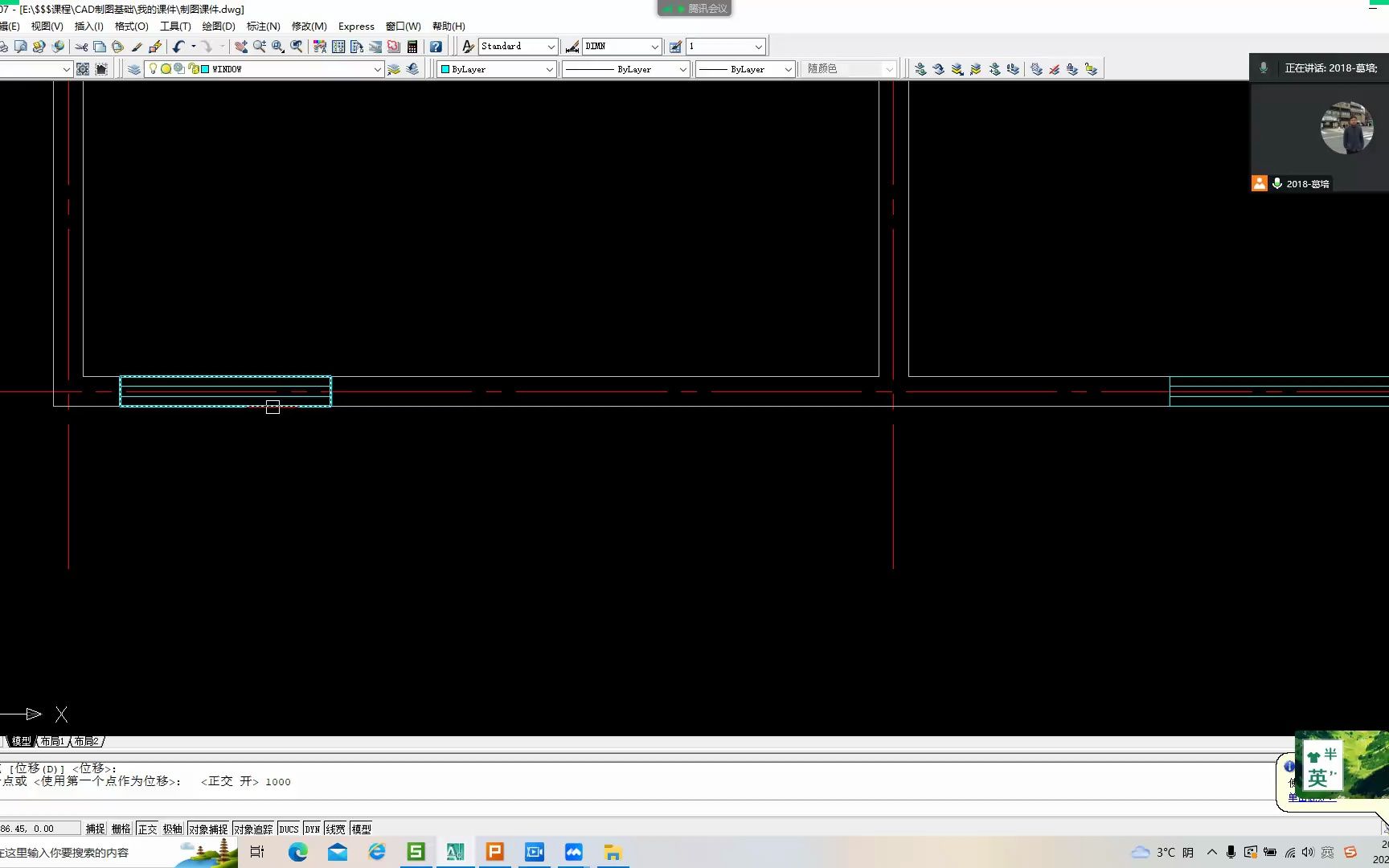Open the 格式(O) menu
Screen dimensions: 1389x868
(x=131, y=26)
